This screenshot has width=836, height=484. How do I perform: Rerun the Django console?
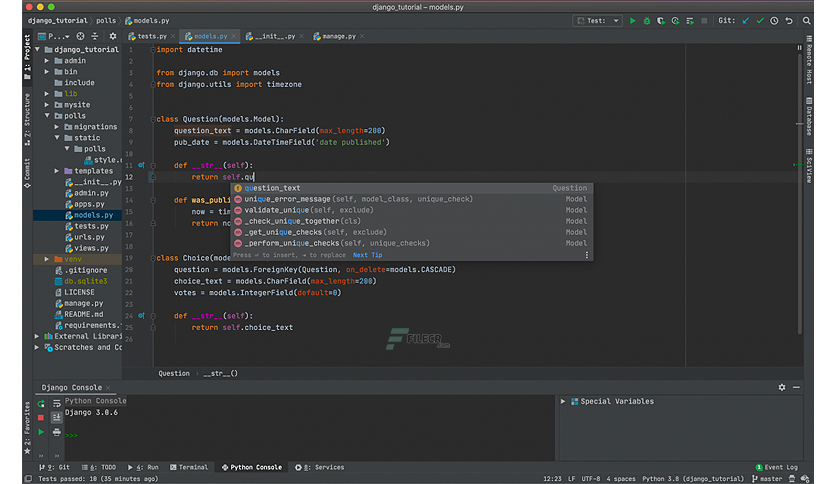(x=41, y=404)
